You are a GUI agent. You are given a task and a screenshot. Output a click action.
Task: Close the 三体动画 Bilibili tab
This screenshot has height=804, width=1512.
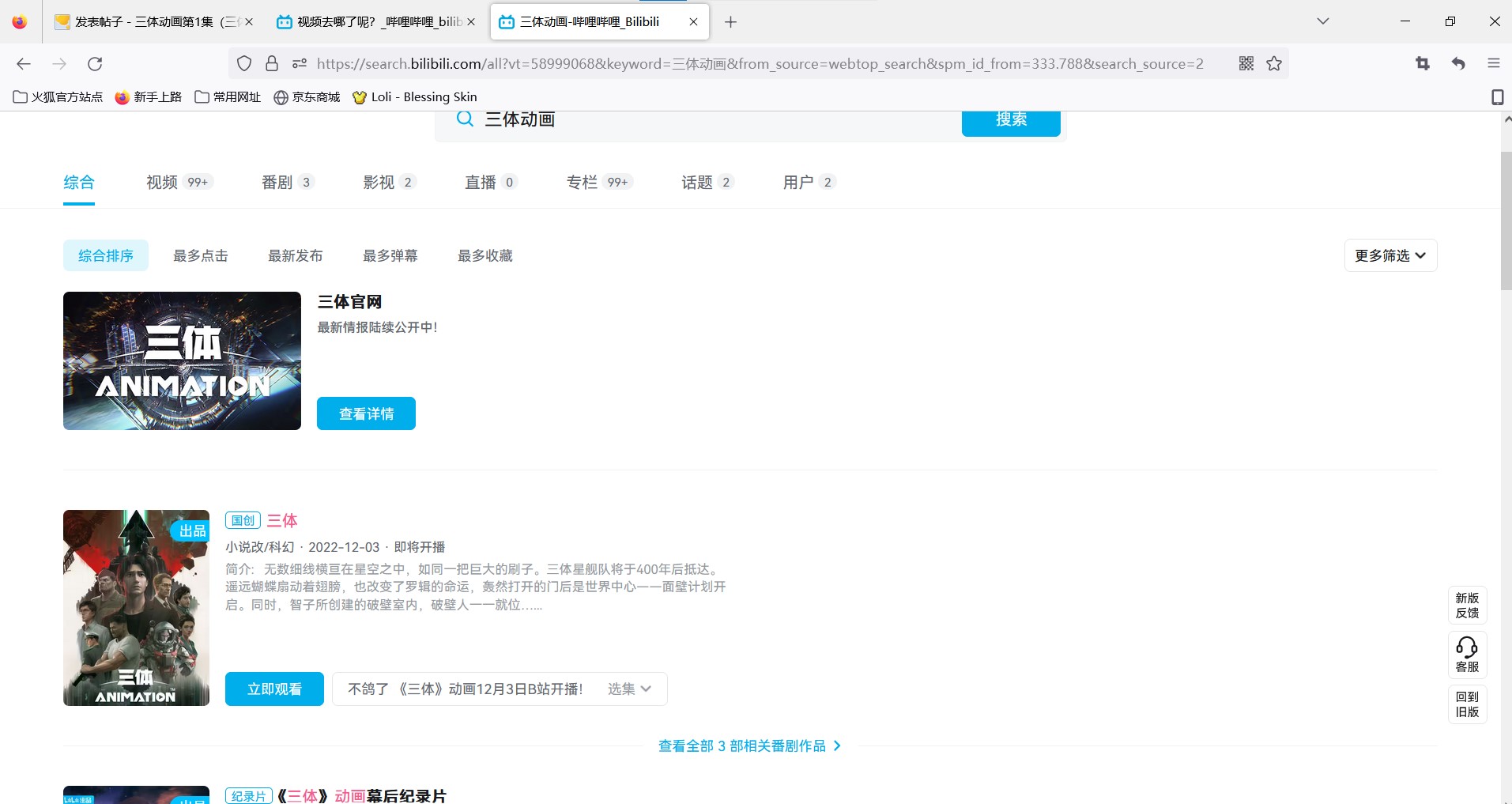tap(693, 22)
